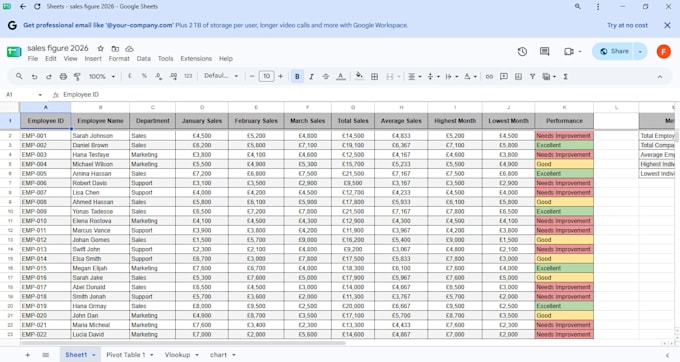Open text rotation dropdown
The width and height of the screenshot is (680, 362).
(470, 76)
